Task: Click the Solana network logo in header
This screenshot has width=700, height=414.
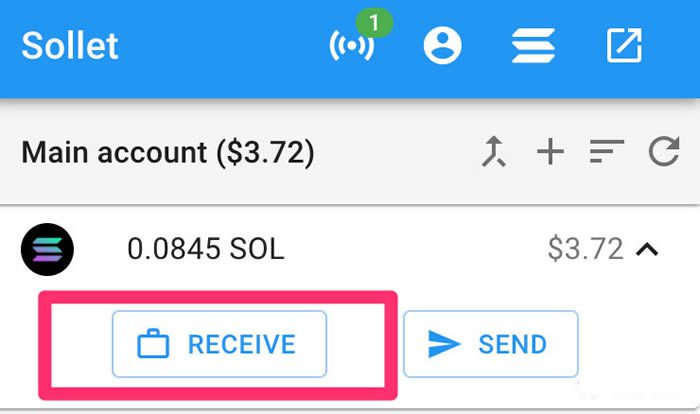Action: click(533, 46)
